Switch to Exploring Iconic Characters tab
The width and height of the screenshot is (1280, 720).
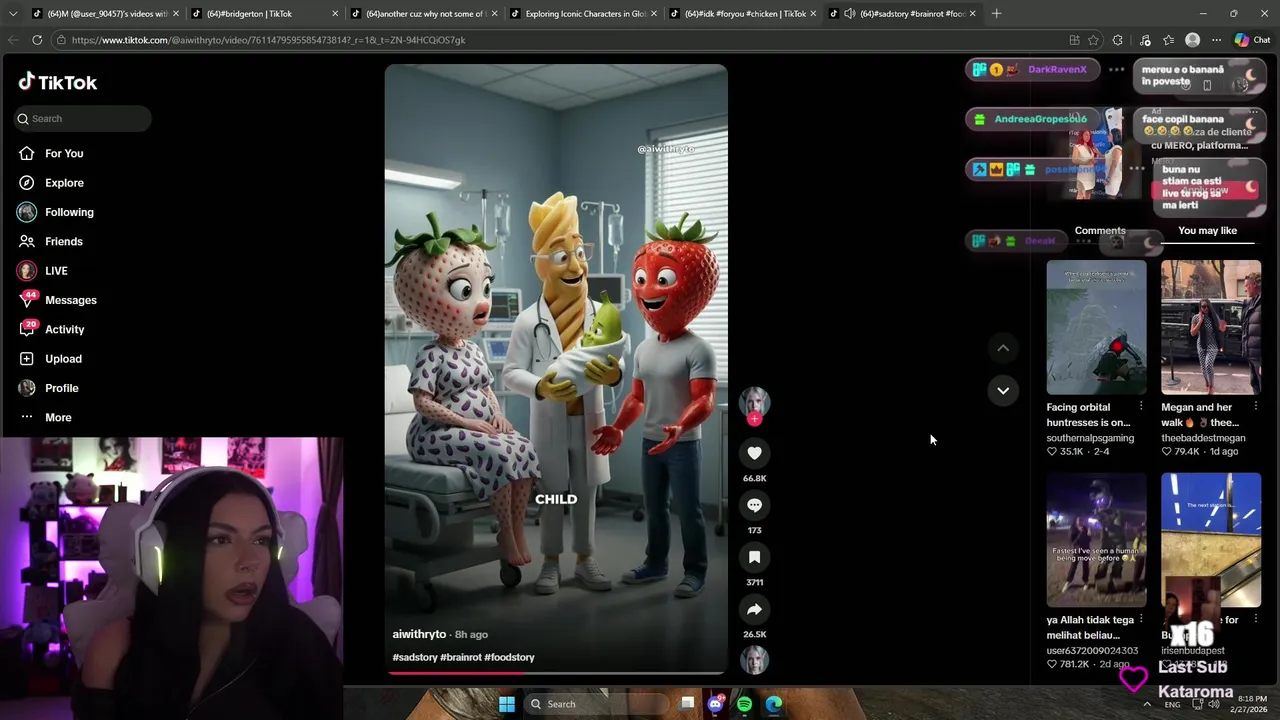pyautogui.click(x=583, y=14)
